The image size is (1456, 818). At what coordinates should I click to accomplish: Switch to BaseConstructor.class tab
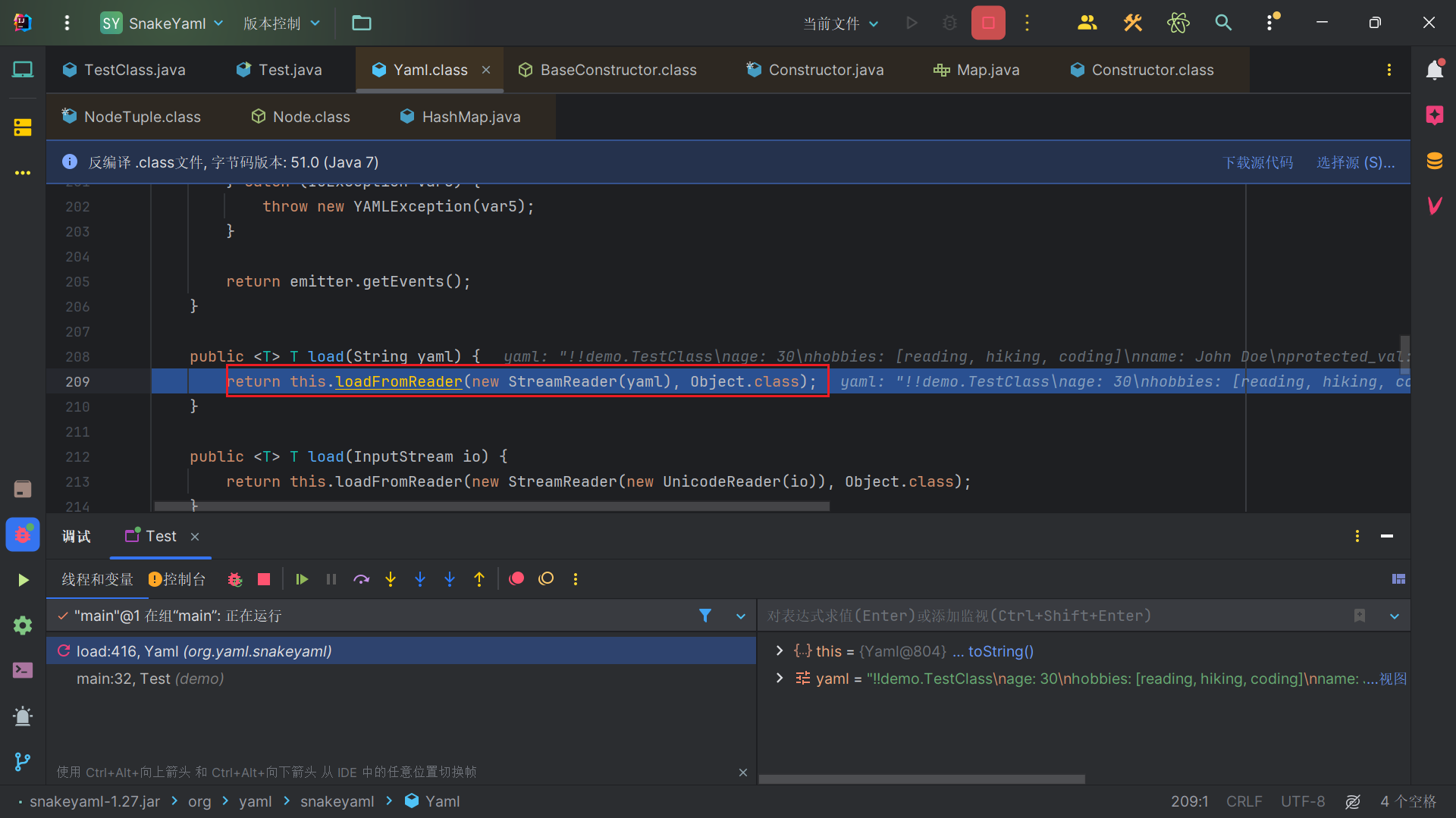(x=607, y=70)
